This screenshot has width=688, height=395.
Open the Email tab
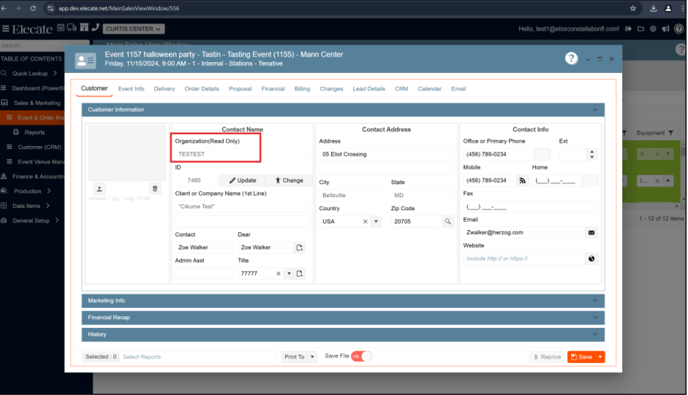pos(458,89)
